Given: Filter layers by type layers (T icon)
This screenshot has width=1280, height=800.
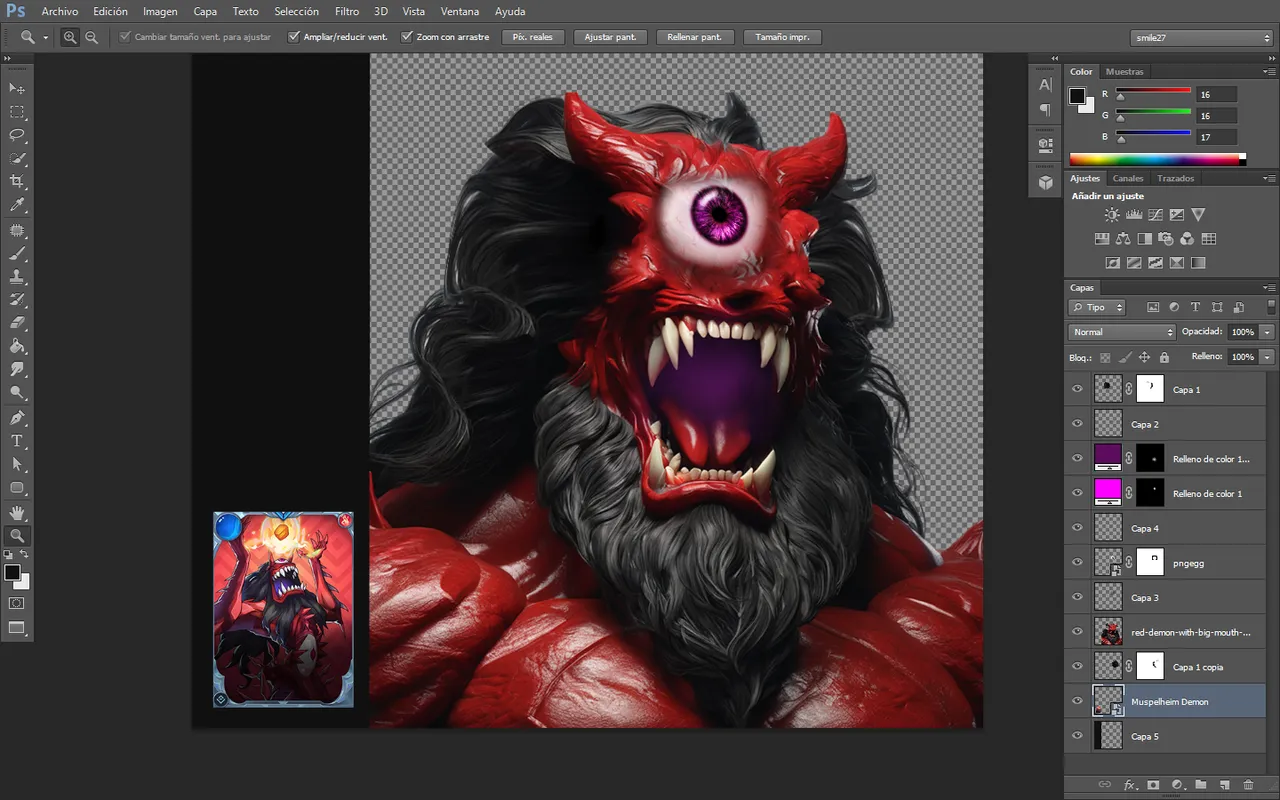Looking at the screenshot, I should (1195, 307).
